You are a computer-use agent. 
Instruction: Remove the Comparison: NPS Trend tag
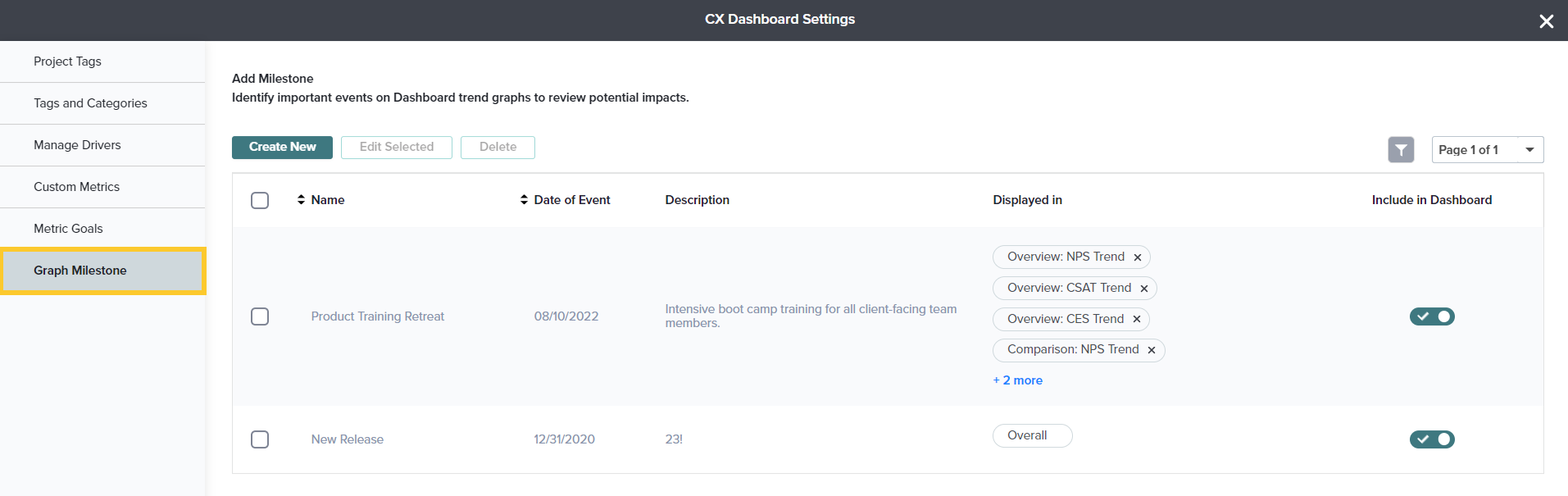click(x=1151, y=350)
